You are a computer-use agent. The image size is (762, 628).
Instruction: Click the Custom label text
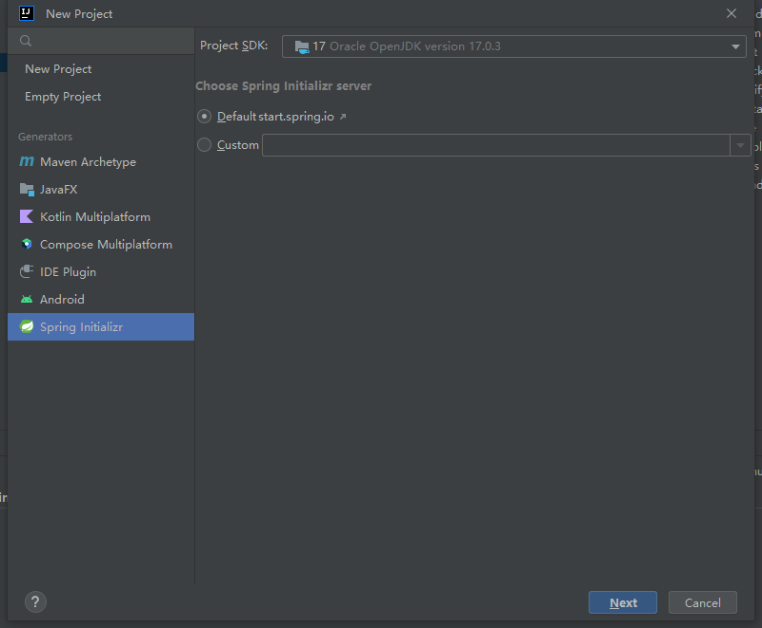tap(238, 145)
